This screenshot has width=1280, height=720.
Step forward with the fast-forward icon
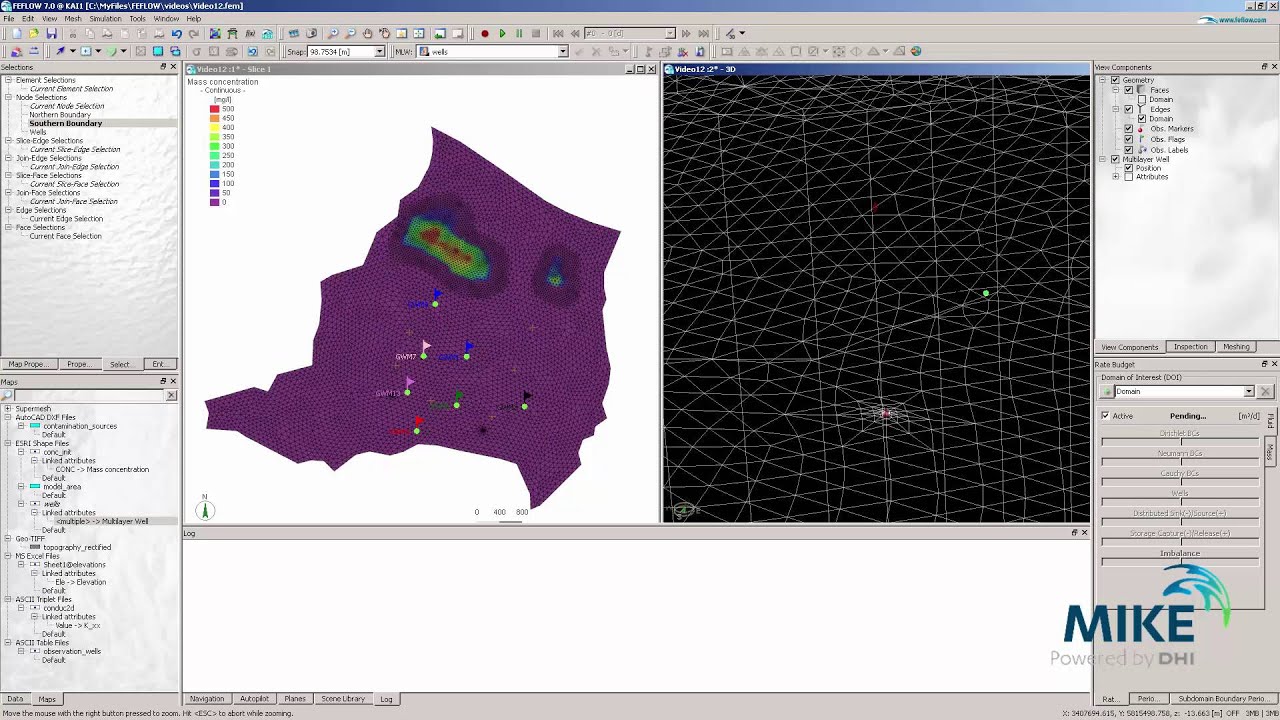(x=686, y=33)
